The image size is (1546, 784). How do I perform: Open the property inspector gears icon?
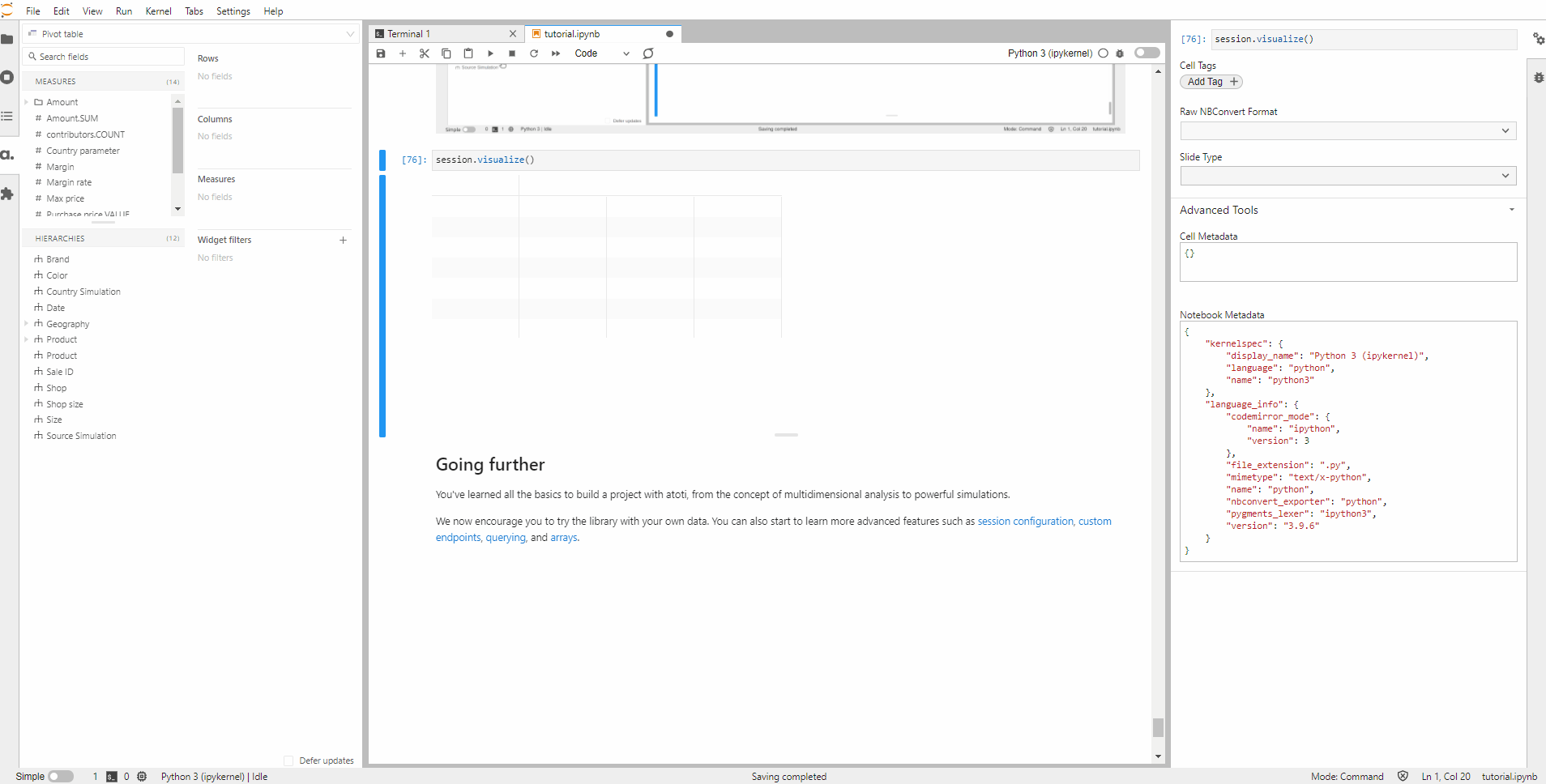[1538, 39]
